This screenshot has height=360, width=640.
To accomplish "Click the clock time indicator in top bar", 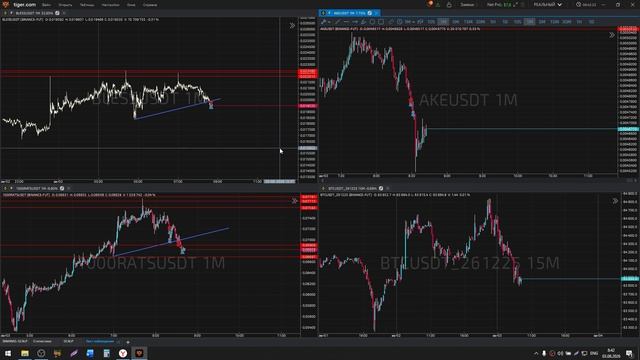I will [x=586, y=5].
